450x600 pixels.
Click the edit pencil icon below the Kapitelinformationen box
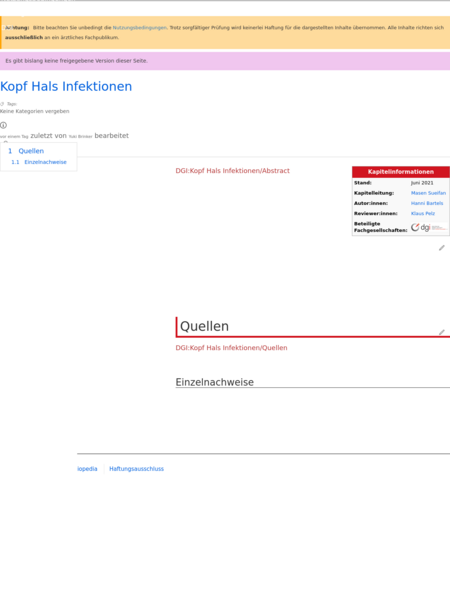442,248
